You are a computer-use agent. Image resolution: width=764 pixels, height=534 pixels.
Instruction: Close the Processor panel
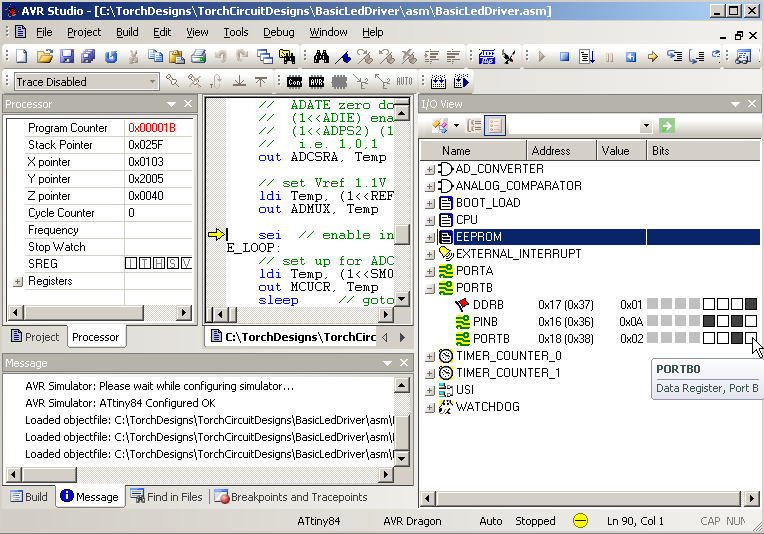[188, 104]
